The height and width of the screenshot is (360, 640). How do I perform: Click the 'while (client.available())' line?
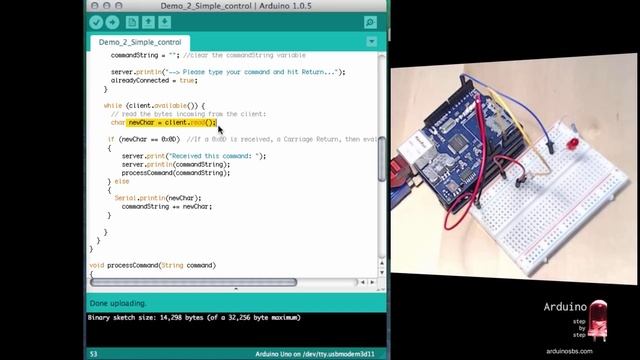coord(154,106)
